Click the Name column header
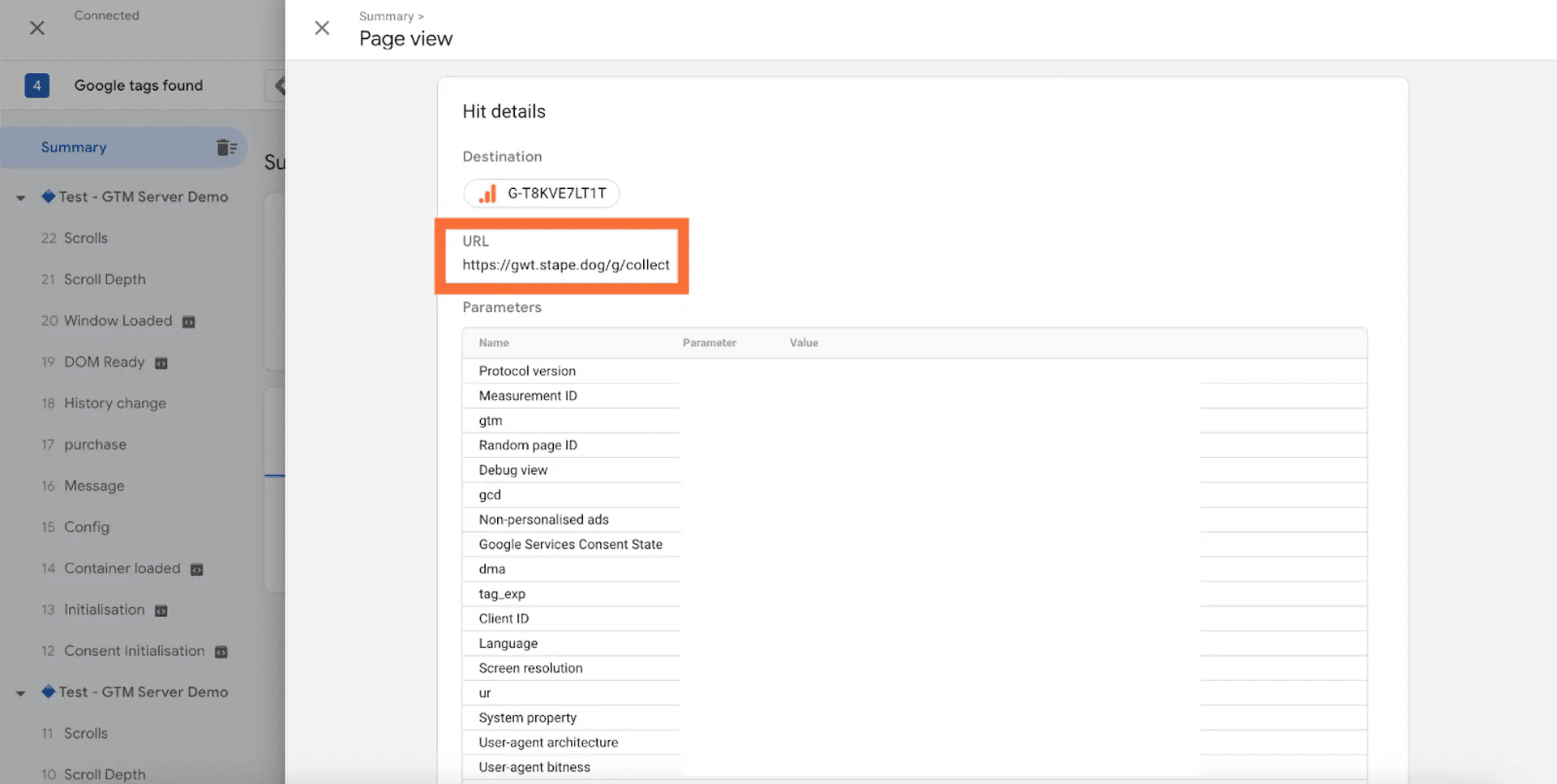 pos(494,343)
